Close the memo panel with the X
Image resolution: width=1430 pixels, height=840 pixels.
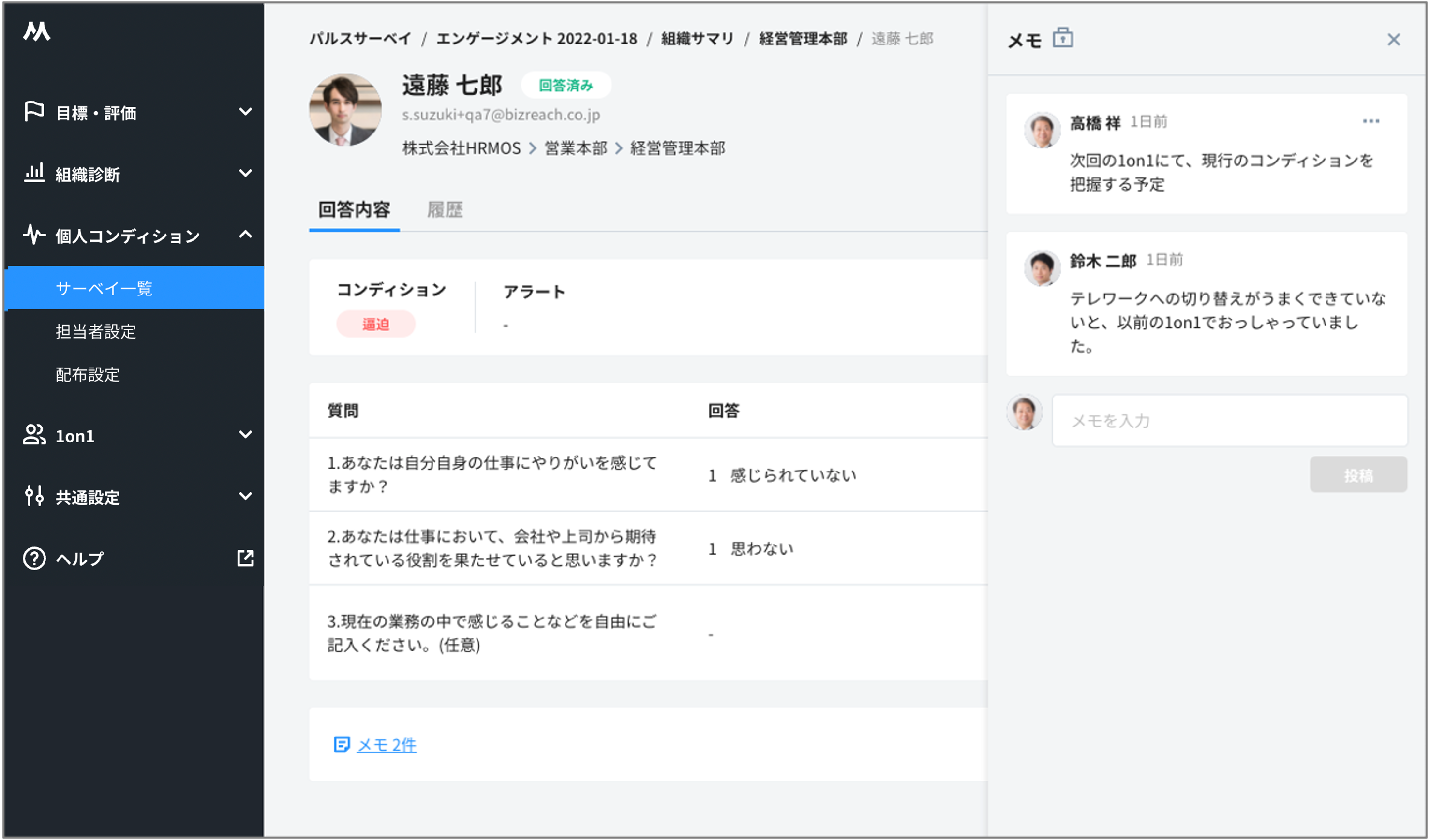[x=1393, y=40]
